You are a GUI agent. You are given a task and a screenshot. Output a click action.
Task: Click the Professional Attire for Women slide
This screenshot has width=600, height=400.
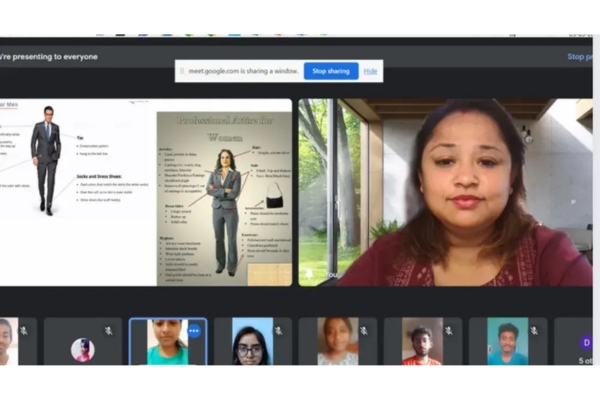pos(224,192)
